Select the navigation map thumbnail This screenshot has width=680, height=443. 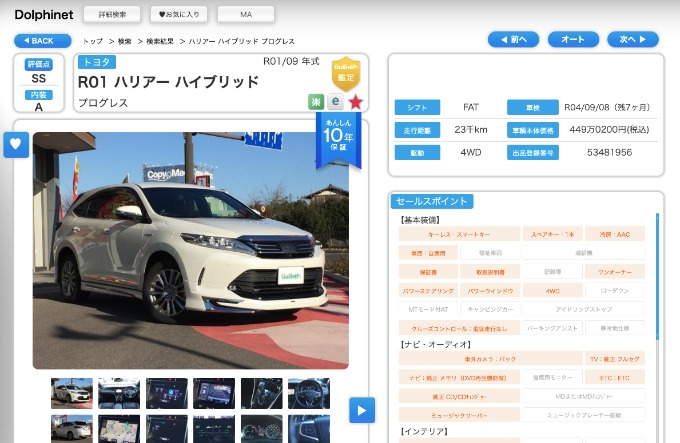click(x=119, y=429)
